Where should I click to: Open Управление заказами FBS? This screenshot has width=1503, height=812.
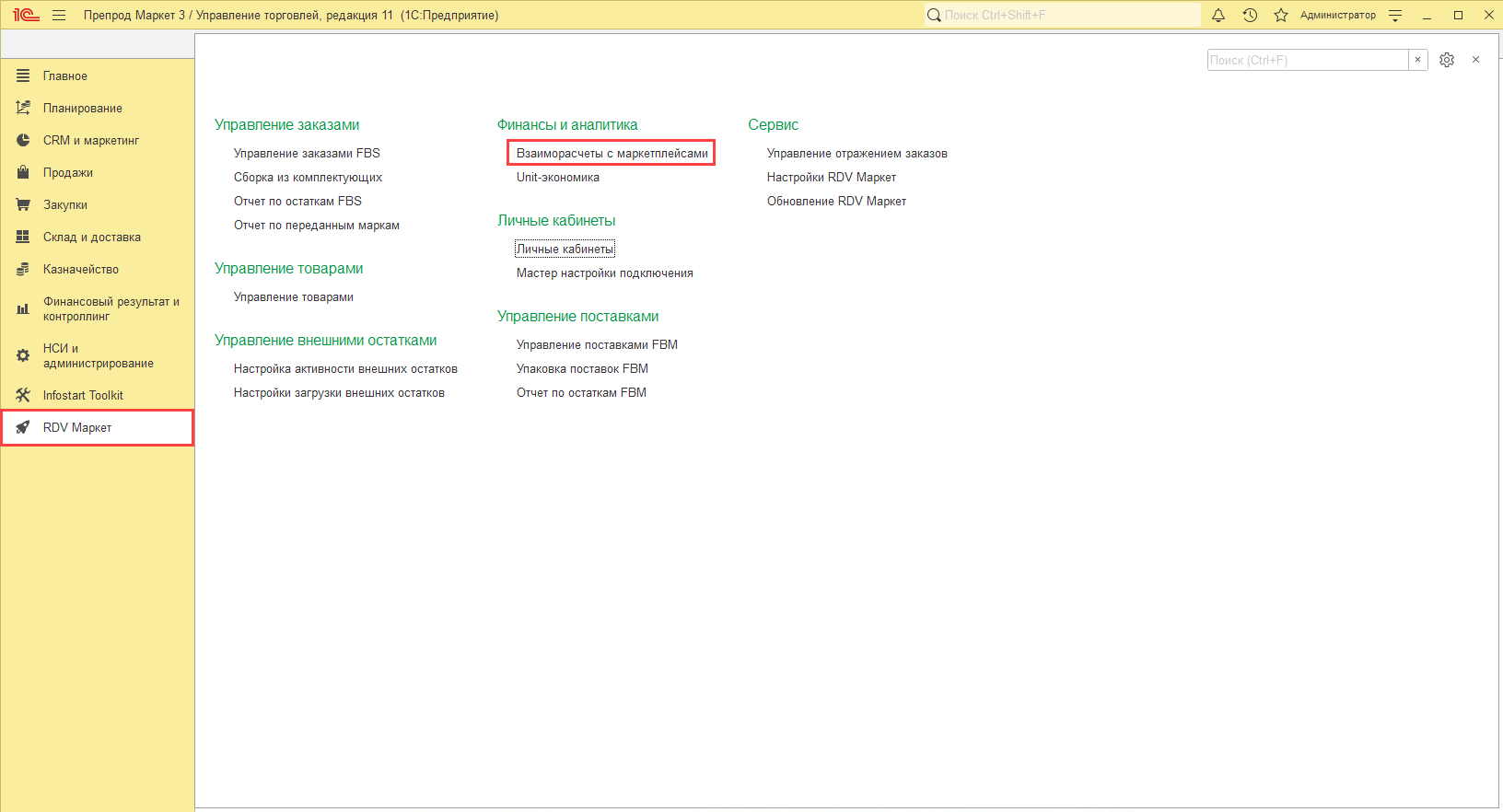click(x=307, y=154)
